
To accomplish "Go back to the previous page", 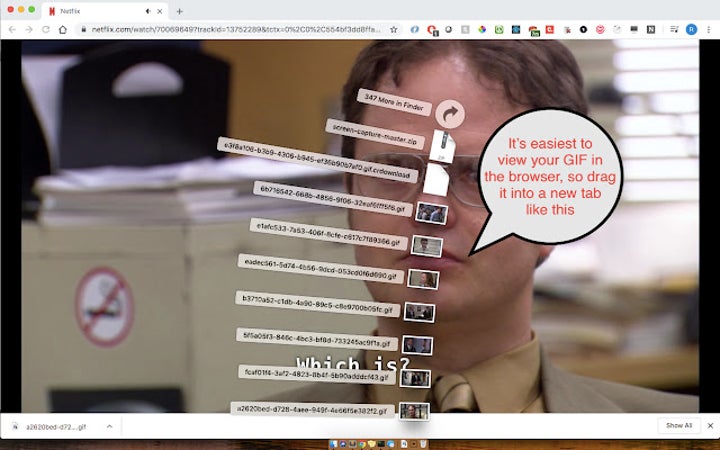I will coord(10,29).
